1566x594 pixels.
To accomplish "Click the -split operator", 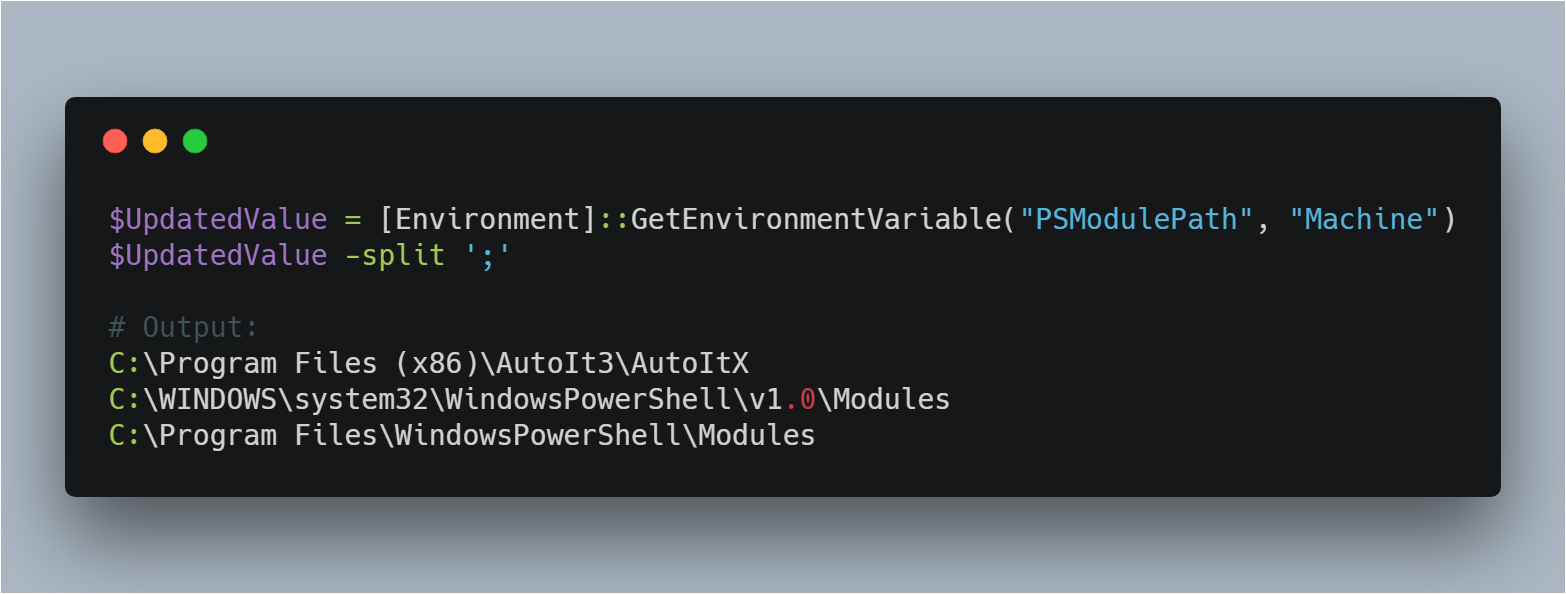I will point(395,255).
